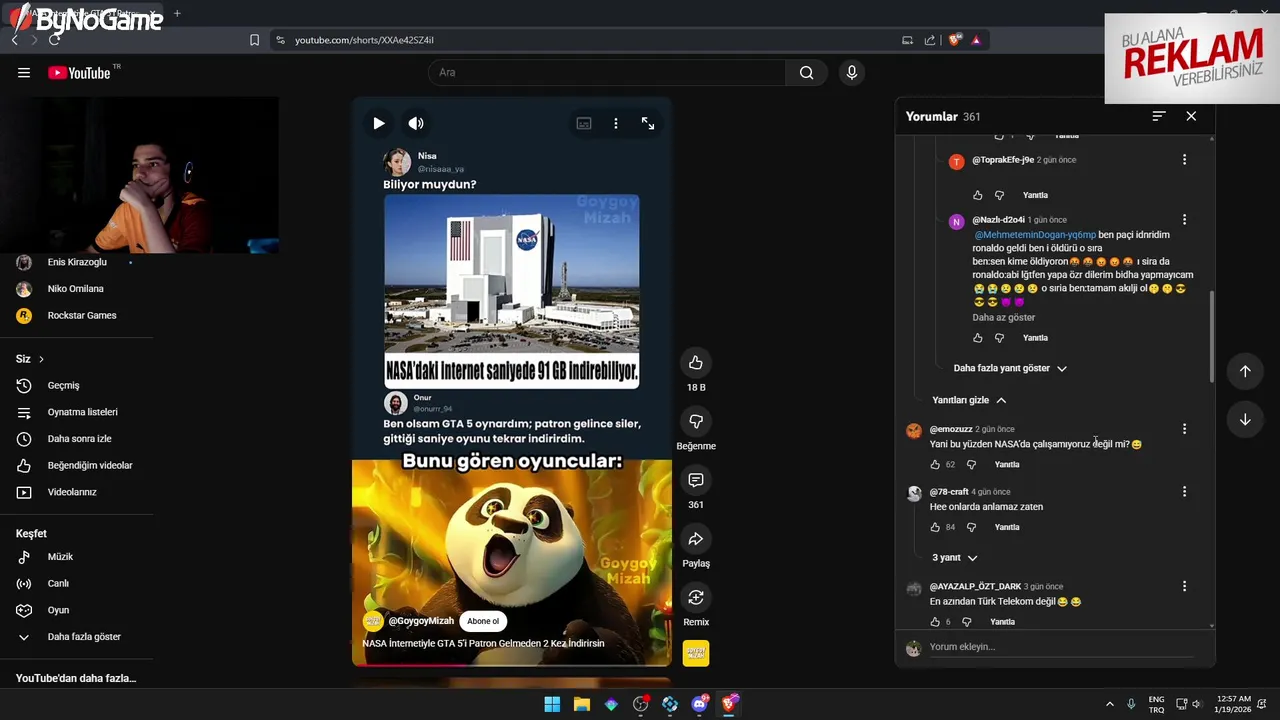Open Niko Omilana subscription channel
This screenshot has width=1280, height=720.
(77, 289)
